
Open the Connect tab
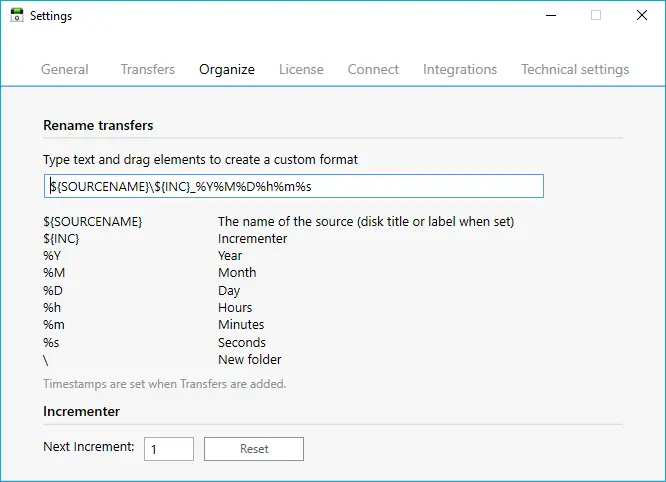373,69
